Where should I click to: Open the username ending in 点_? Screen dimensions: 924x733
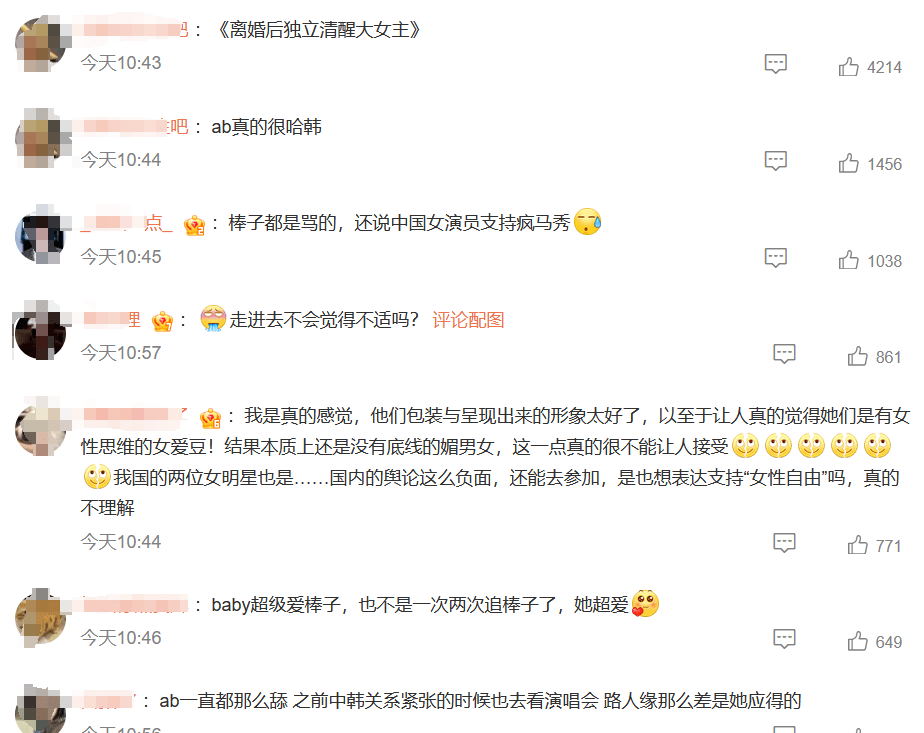pos(127,223)
